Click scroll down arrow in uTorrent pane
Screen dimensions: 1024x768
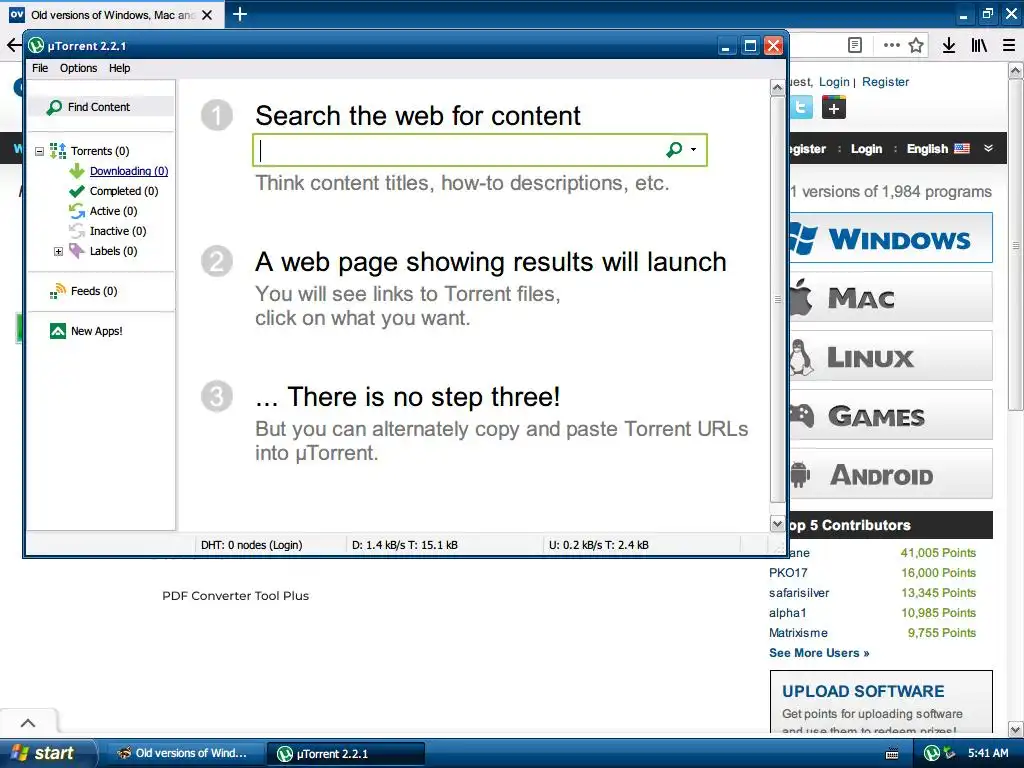tap(777, 524)
